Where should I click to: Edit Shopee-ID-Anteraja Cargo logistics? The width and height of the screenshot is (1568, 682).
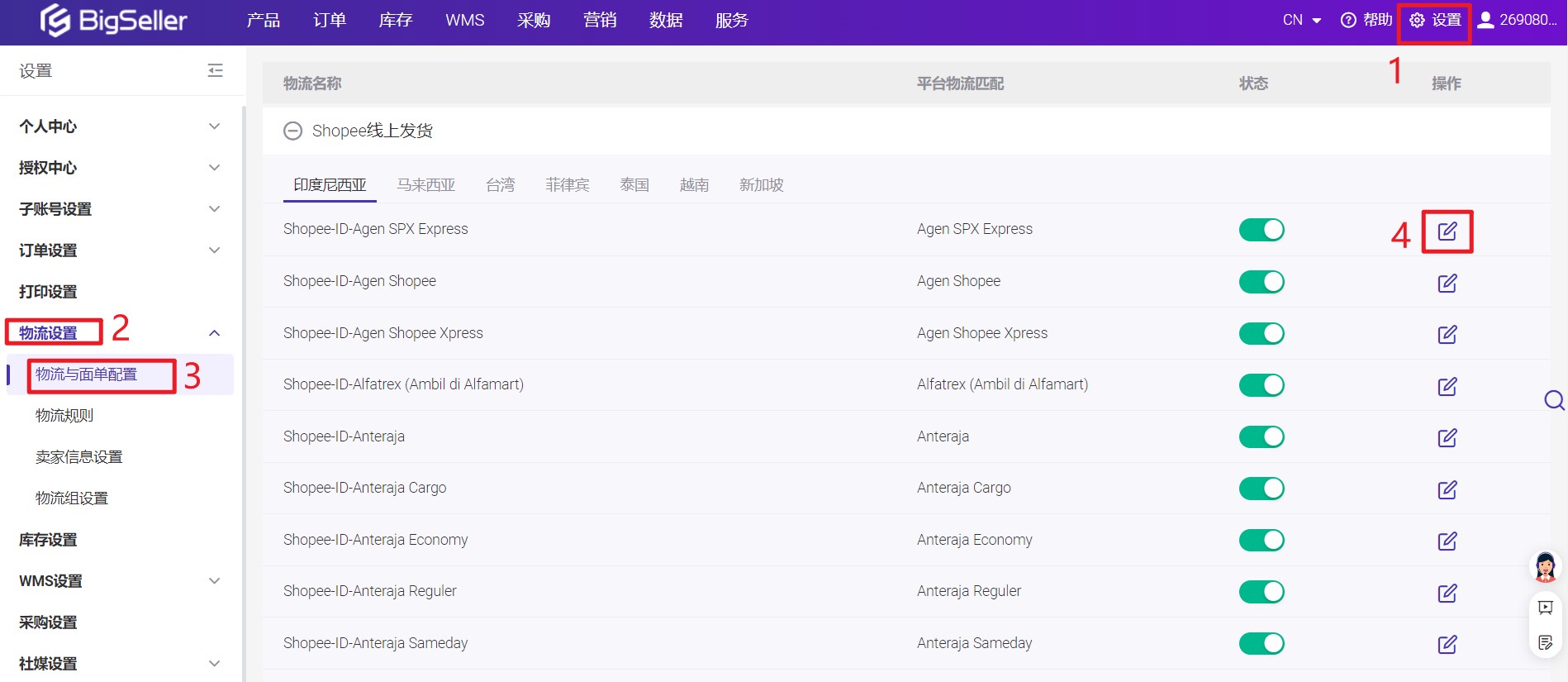(x=1447, y=490)
